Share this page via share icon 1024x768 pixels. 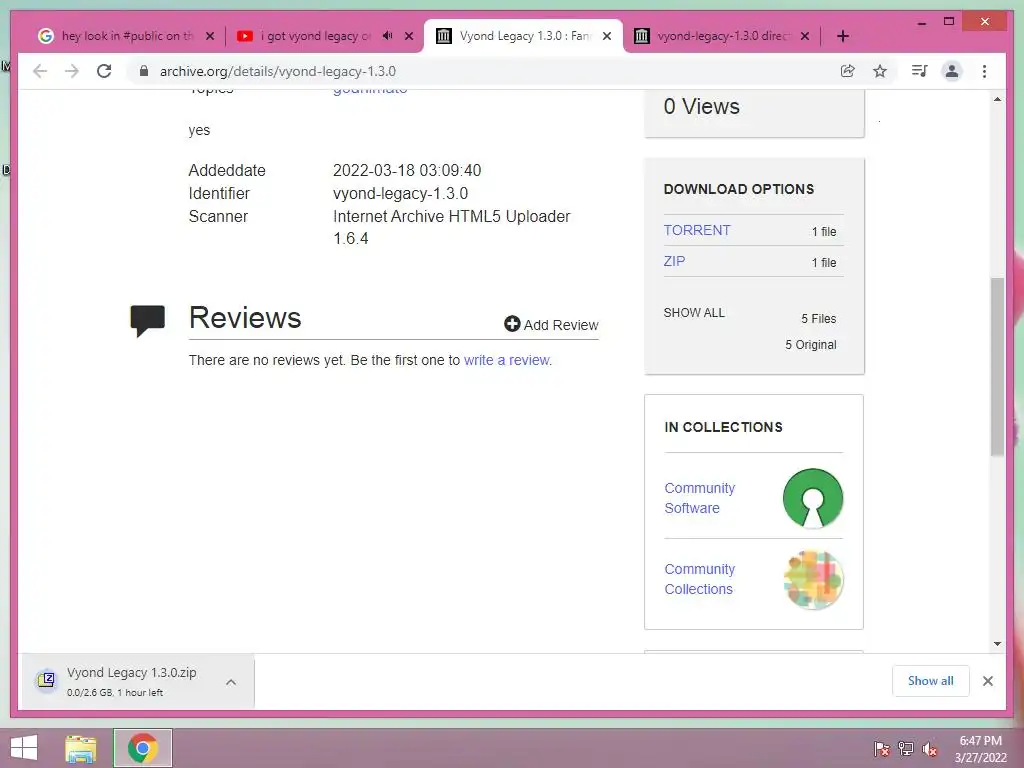[848, 71]
